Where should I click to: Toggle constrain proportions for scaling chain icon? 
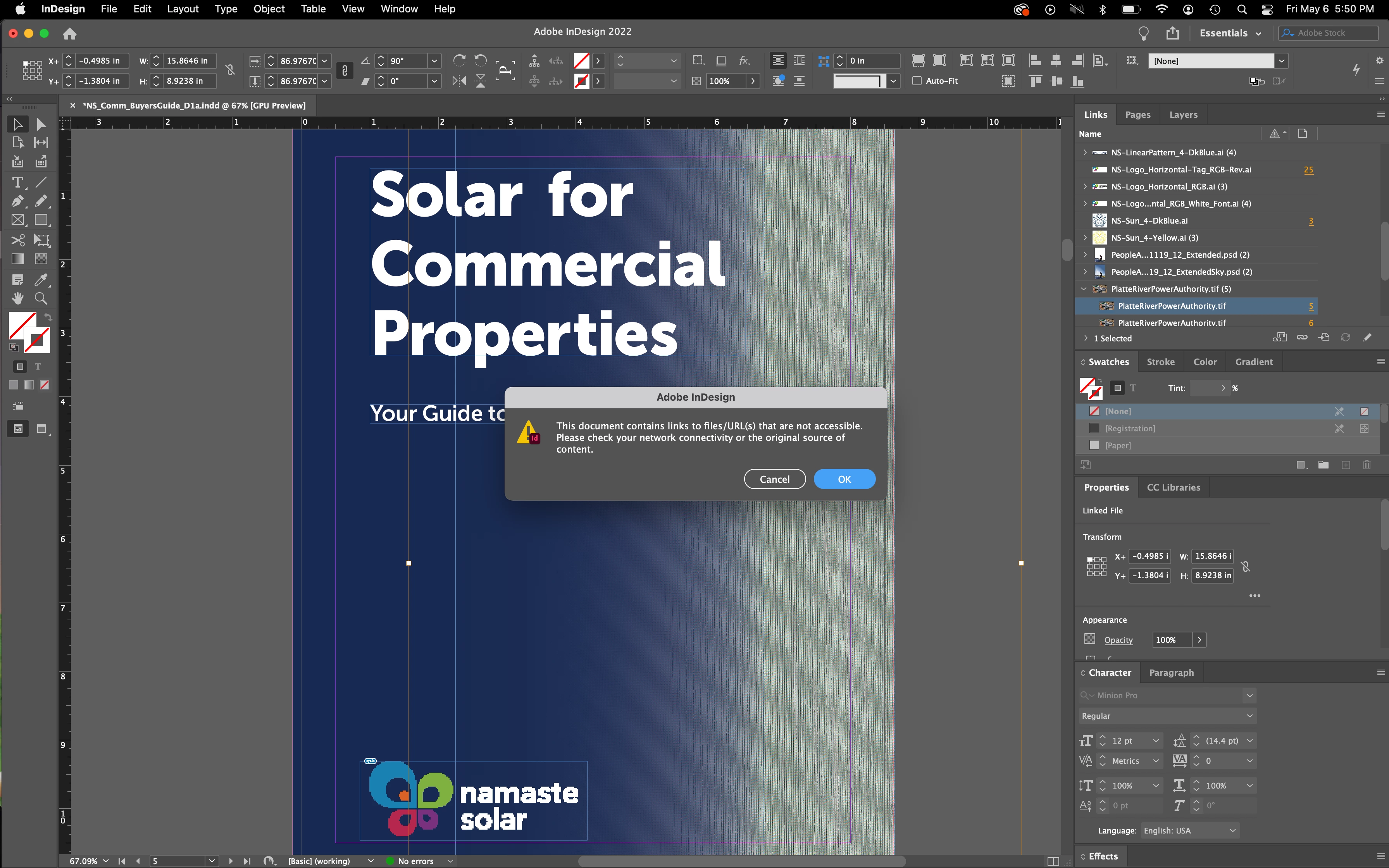(x=345, y=71)
